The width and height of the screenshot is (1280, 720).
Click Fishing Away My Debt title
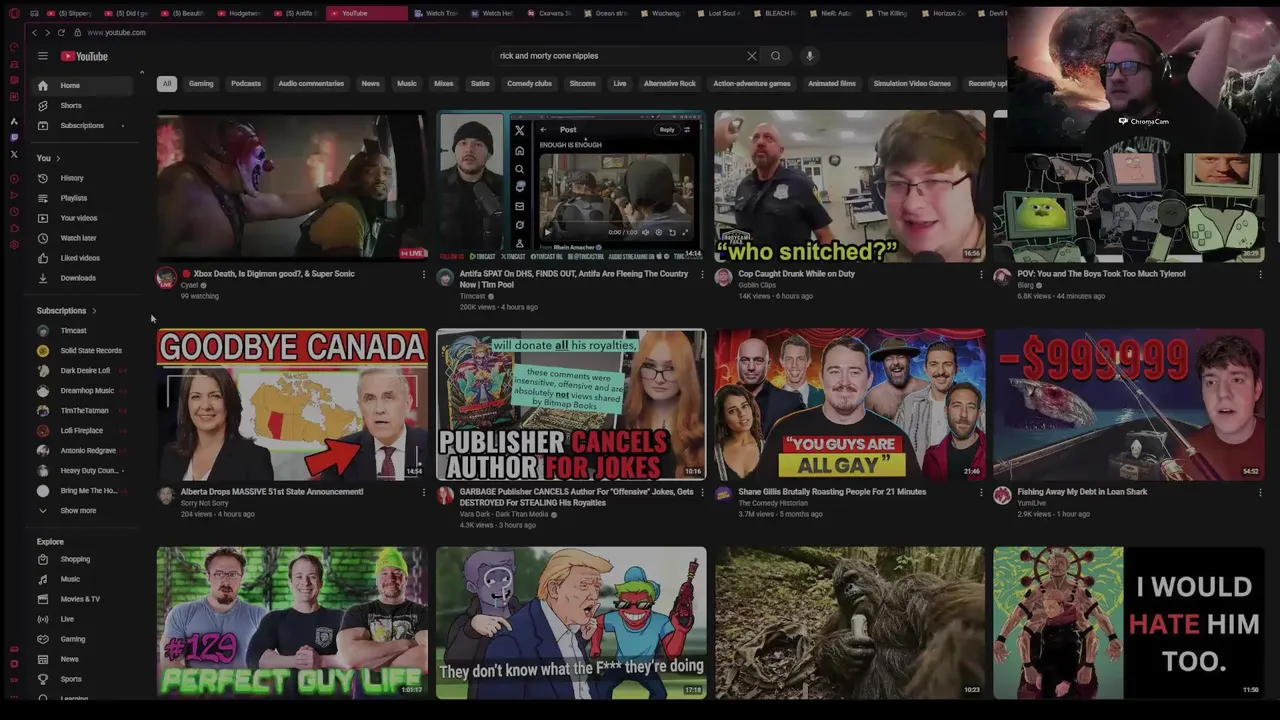coord(1082,492)
